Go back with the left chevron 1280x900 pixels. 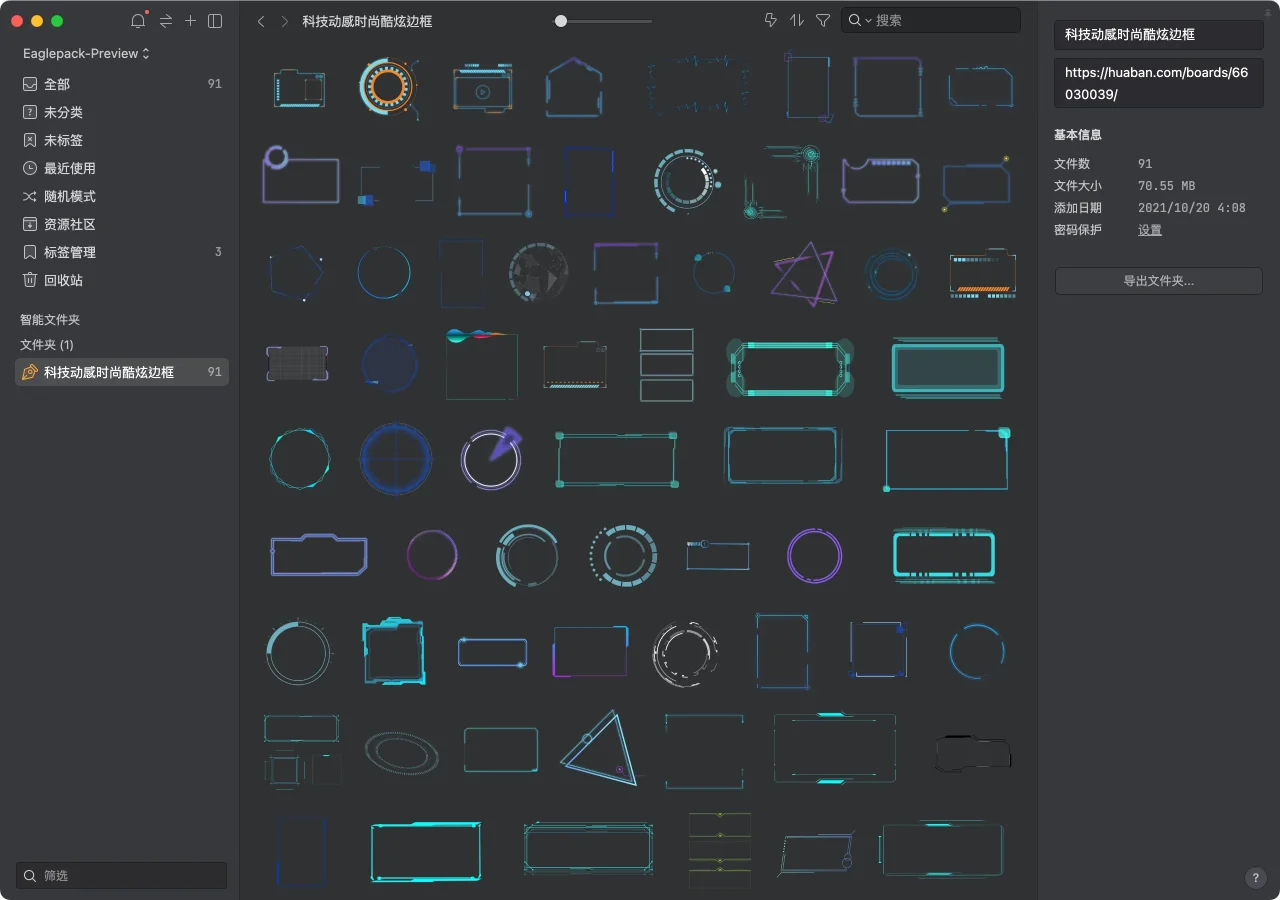pyautogui.click(x=261, y=21)
